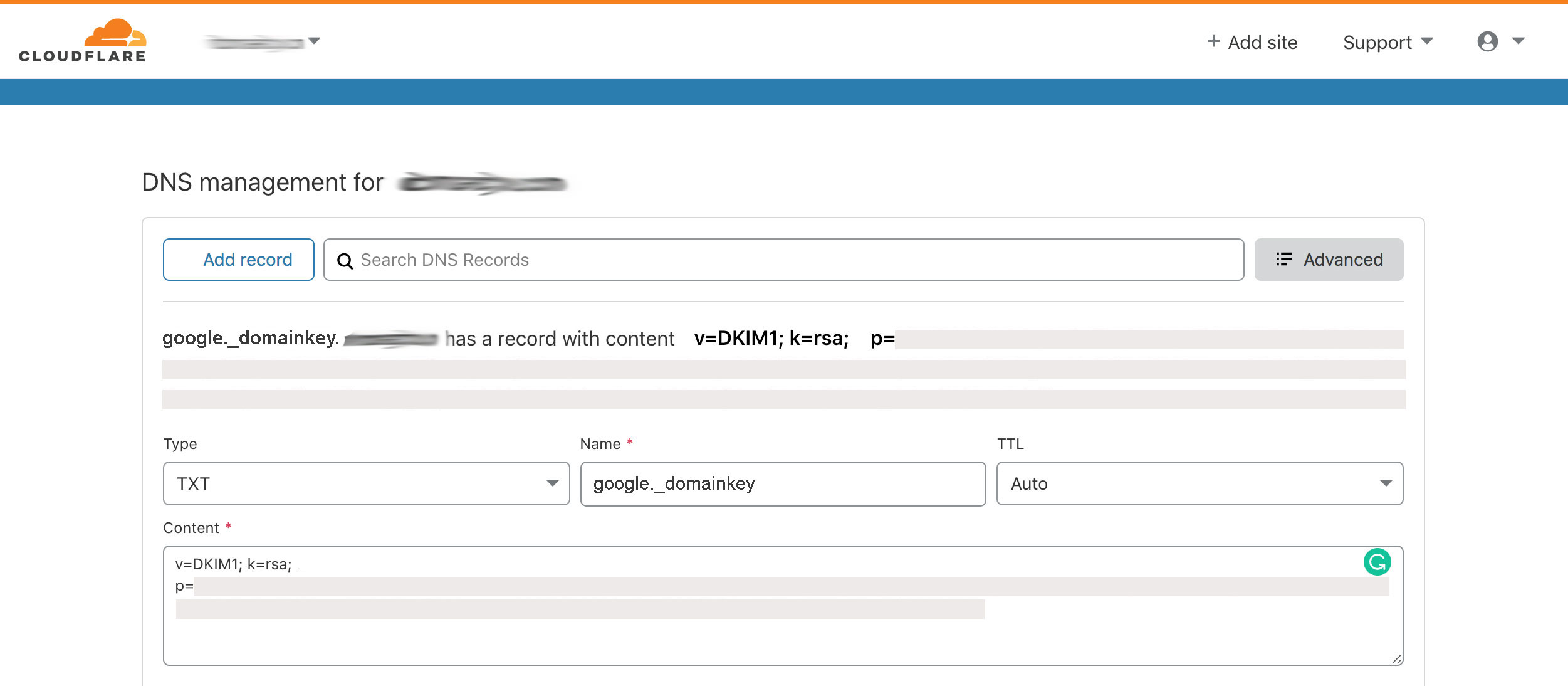Click the Grammarly icon in Content box

[1377, 562]
